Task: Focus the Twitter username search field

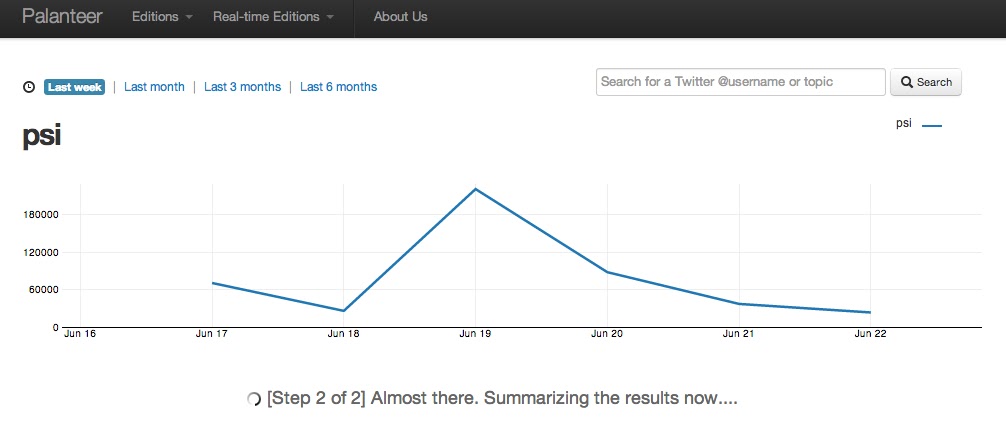Action: point(741,82)
